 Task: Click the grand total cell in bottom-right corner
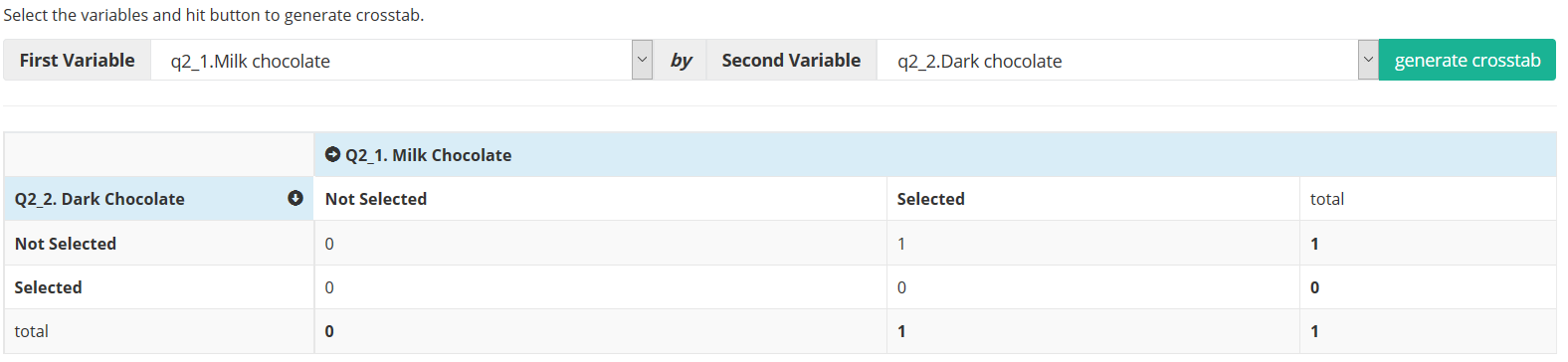coord(1428,330)
